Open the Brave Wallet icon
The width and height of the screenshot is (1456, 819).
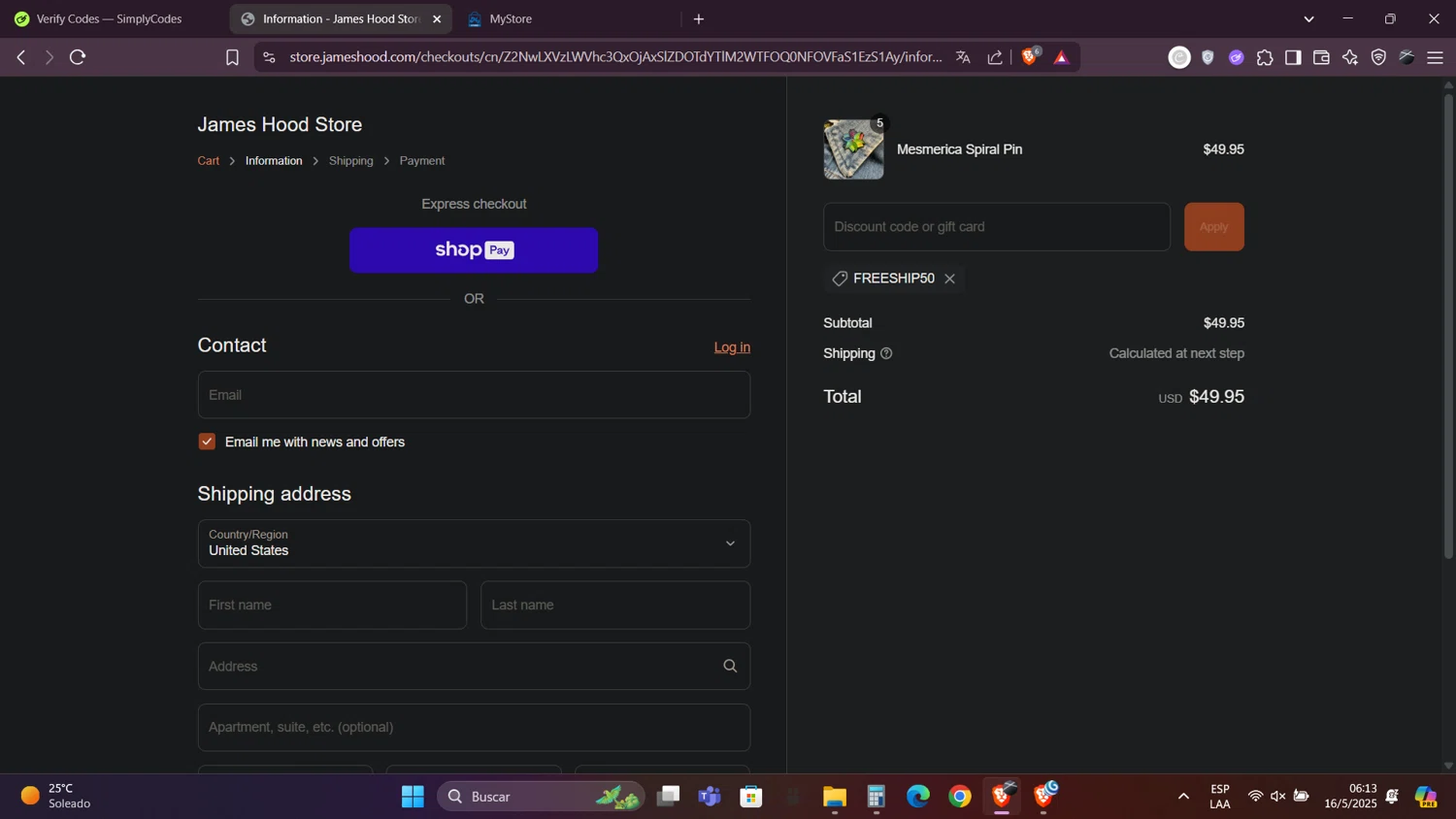1321,57
